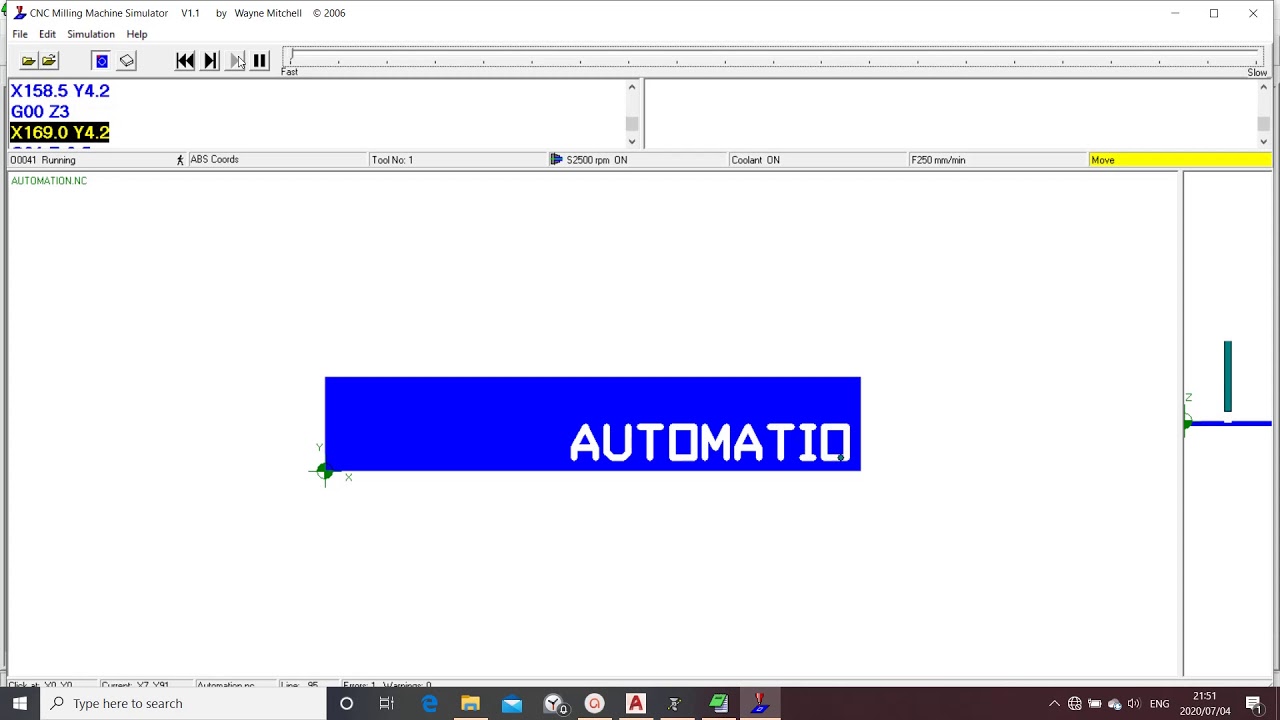This screenshot has height=720, width=1280.
Task: Open Task View on taskbar
Action: 387,703
